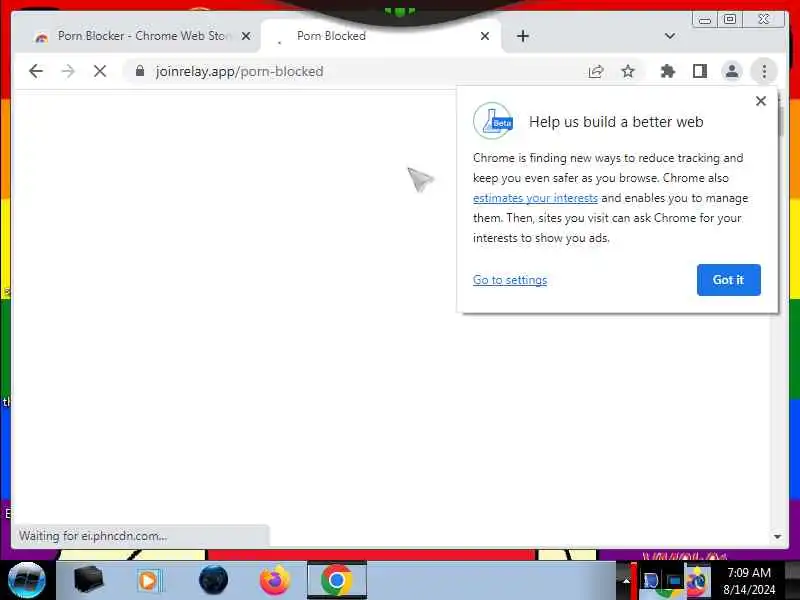
Task: Follow the Go to settings link
Action: coord(510,280)
